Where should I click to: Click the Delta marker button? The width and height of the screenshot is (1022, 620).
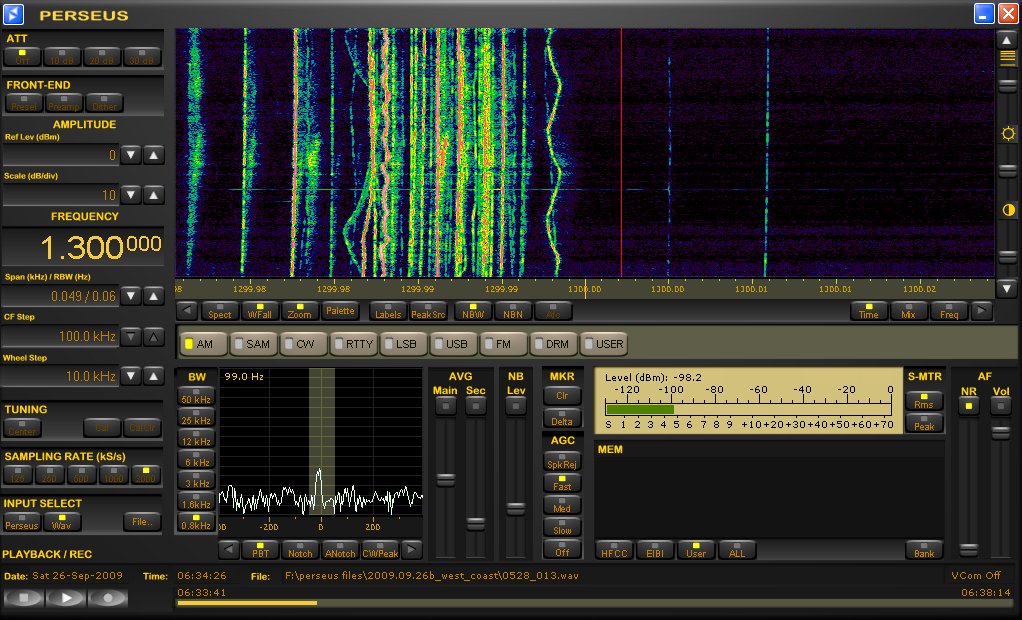[x=562, y=419]
